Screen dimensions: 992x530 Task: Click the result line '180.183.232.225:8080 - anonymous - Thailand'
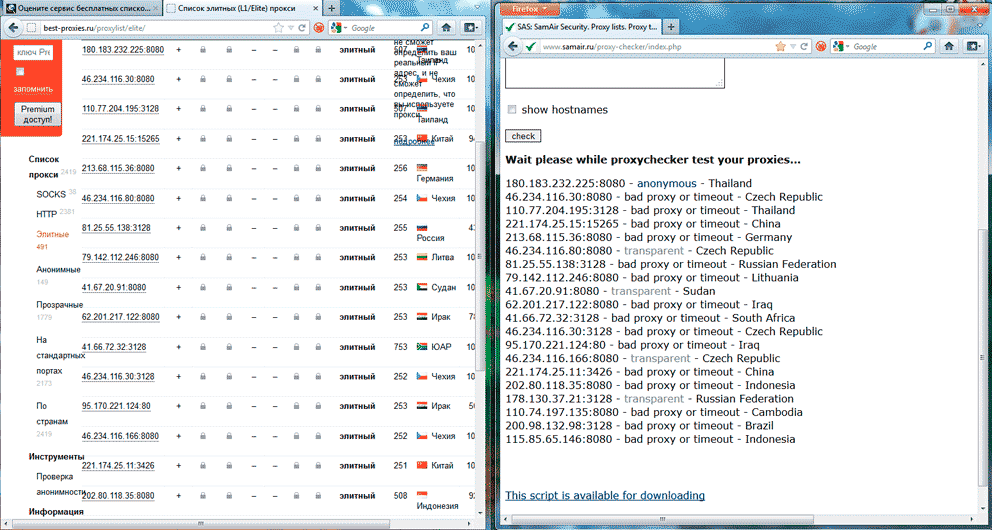coord(629,183)
